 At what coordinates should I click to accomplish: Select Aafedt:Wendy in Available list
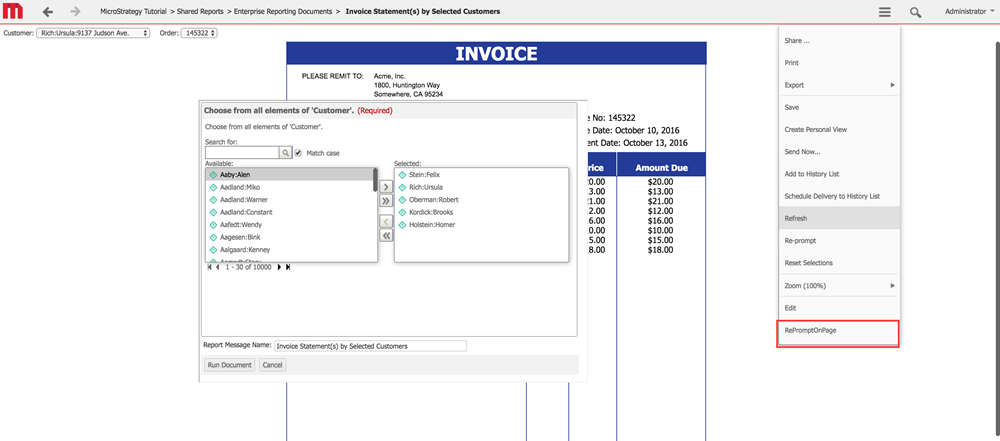tap(289, 225)
